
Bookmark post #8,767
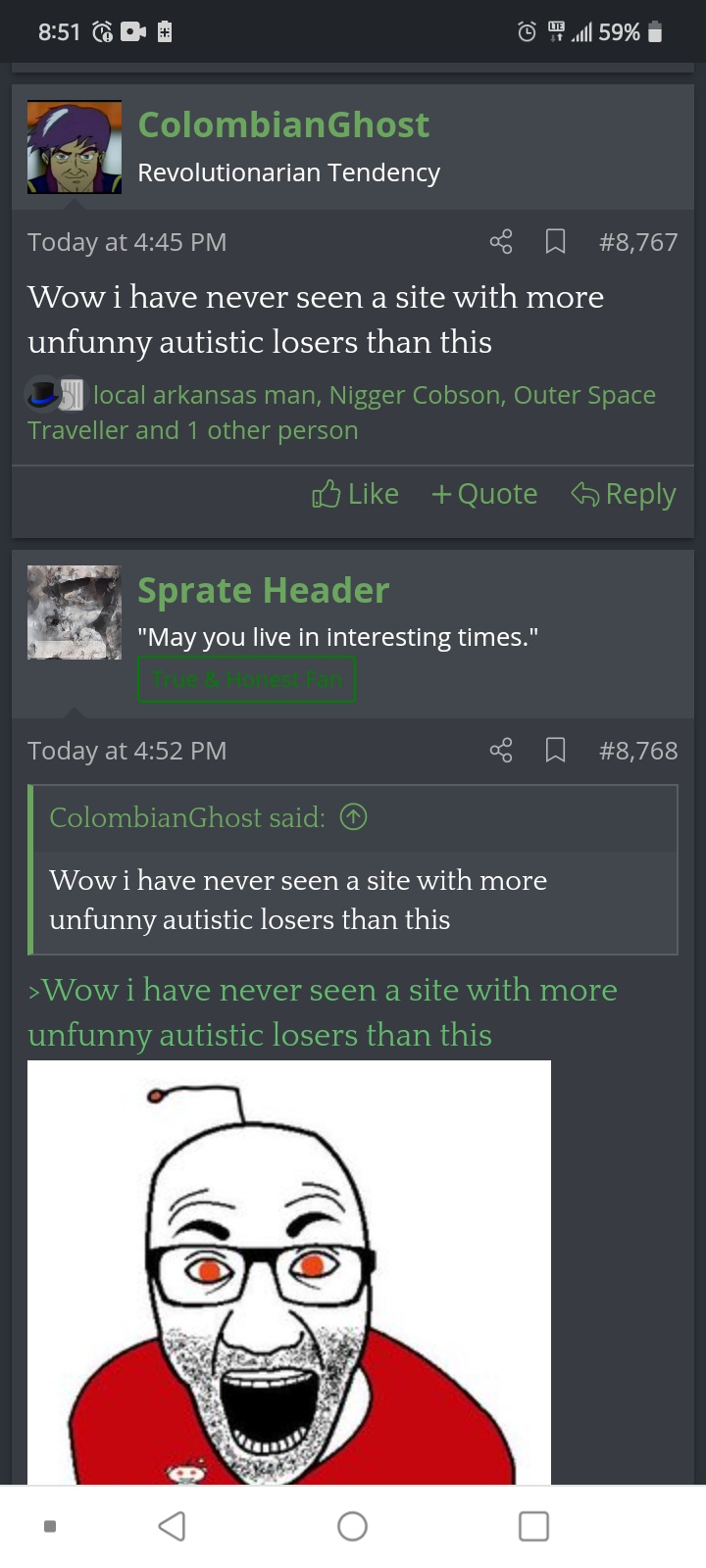(x=555, y=241)
